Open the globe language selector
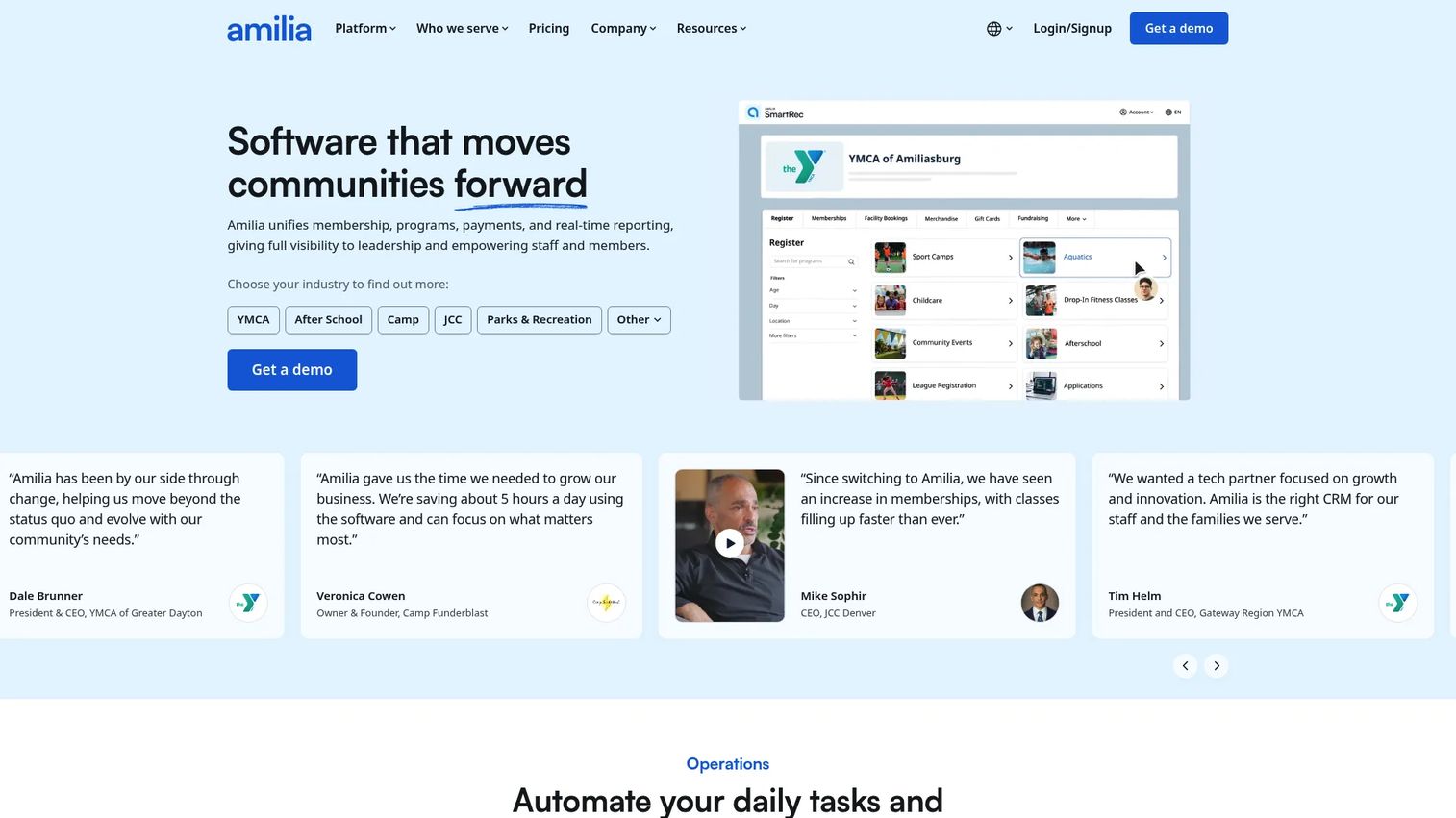The height and width of the screenshot is (818, 1456). (x=999, y=29)
